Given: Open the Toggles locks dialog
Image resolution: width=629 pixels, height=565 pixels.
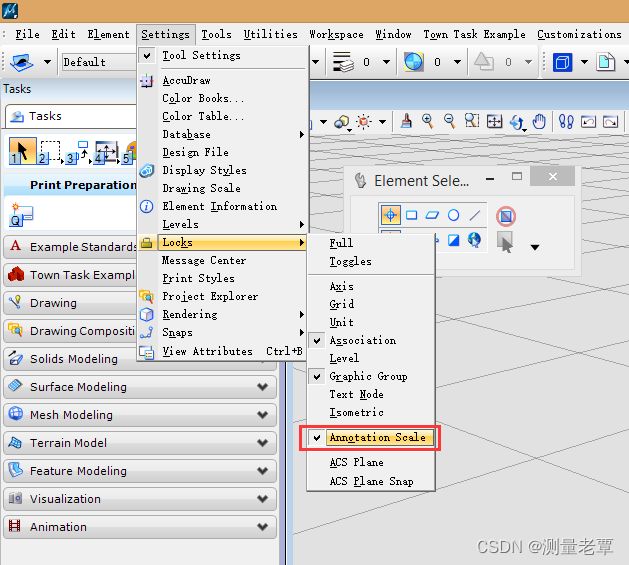Looking at the screenshot, I should click(371, 261).
